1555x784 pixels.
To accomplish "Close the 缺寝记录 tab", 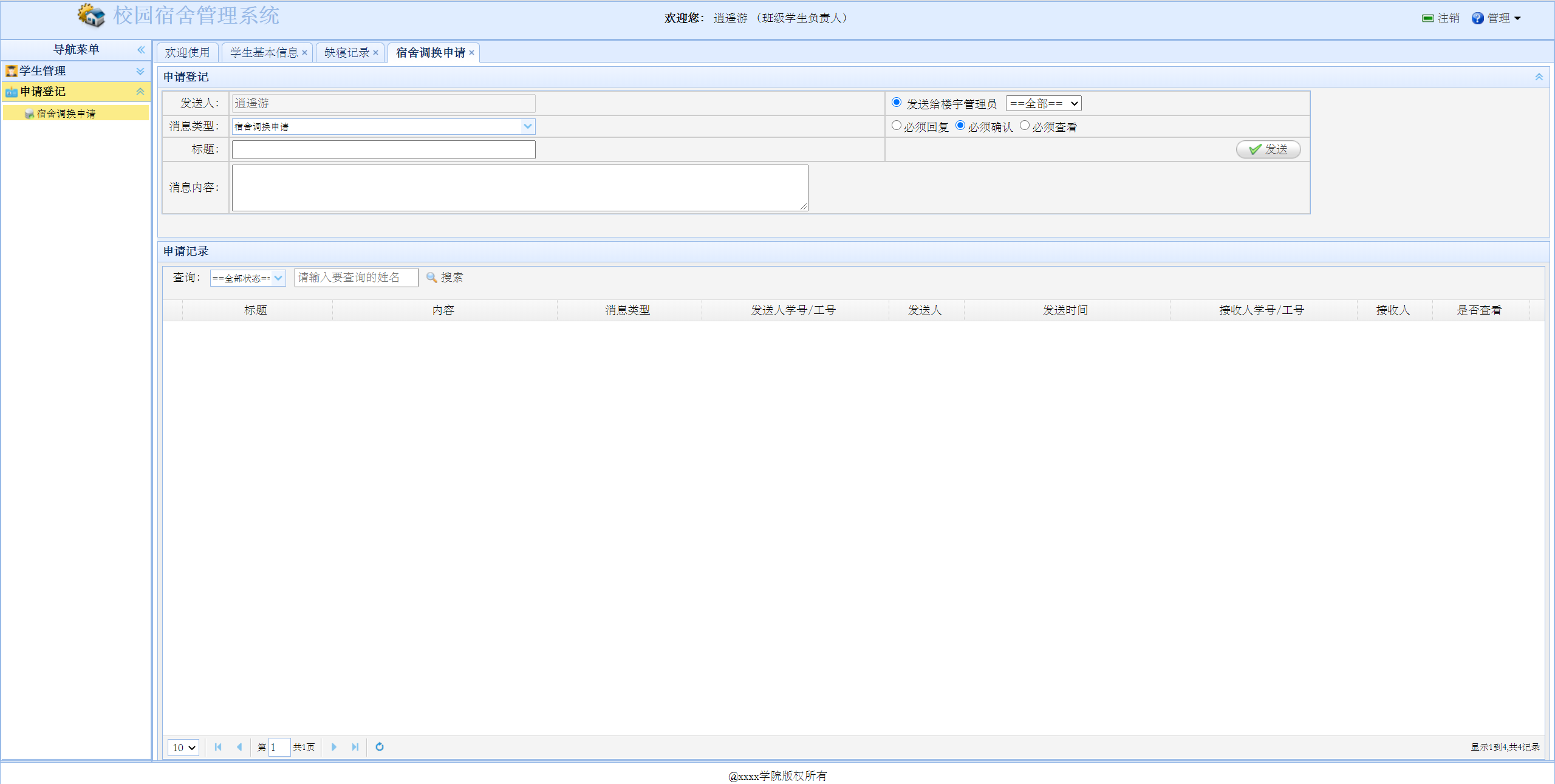I will pyautogui.click(x=376, y=53).
